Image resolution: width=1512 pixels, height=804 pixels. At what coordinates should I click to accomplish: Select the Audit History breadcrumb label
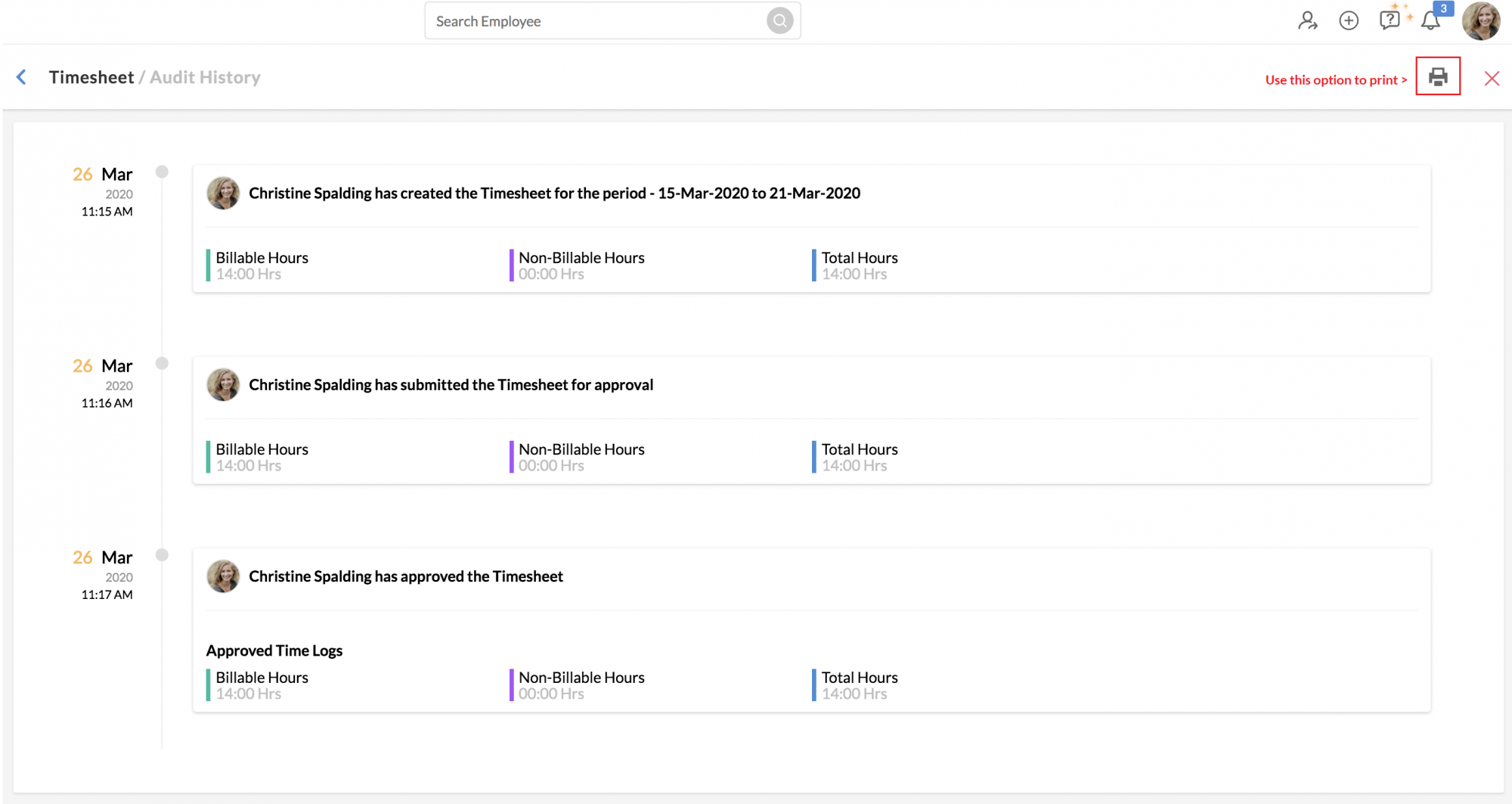click(x=204, y=76)
